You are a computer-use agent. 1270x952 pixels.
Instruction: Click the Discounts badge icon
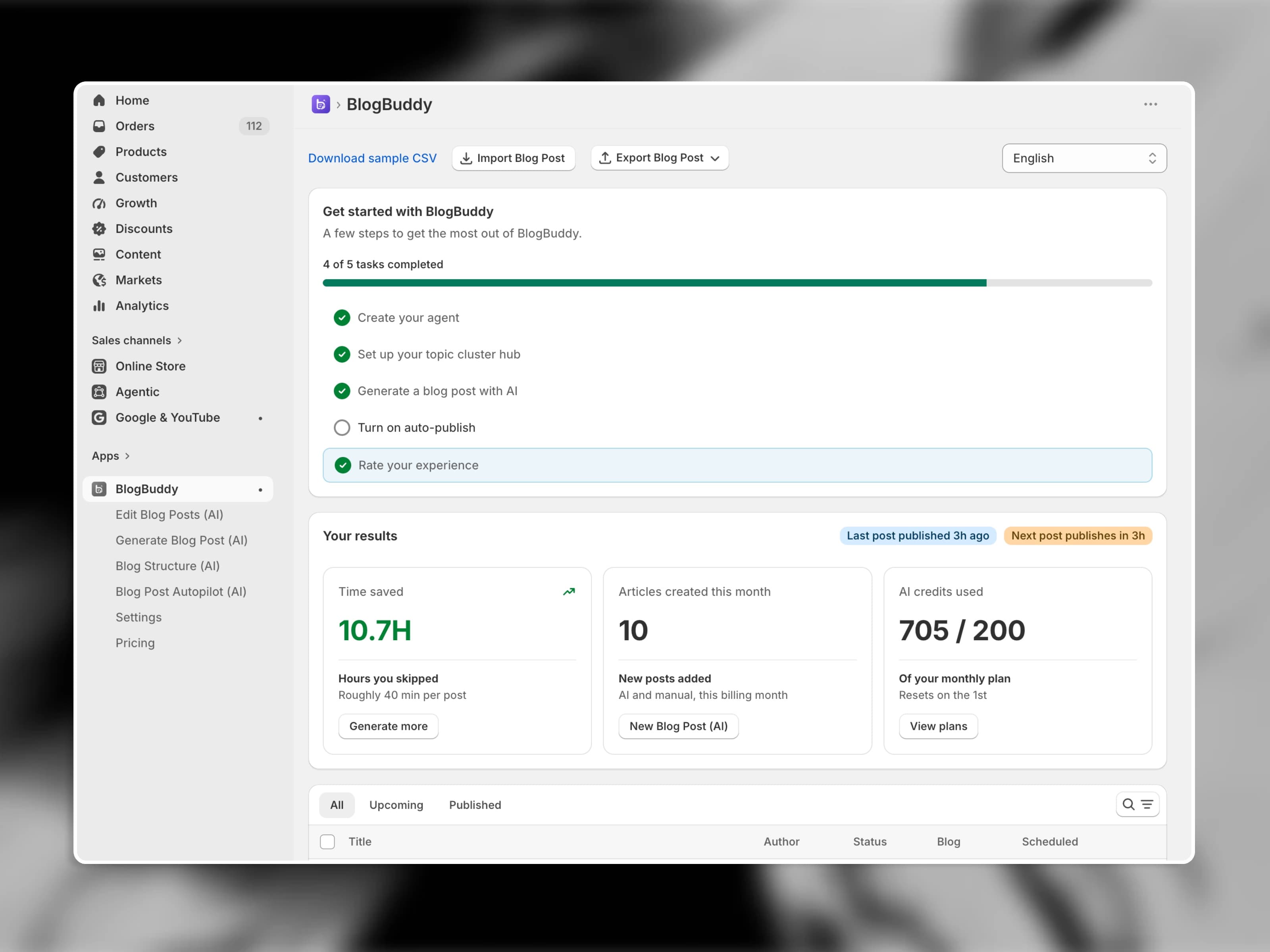[99, 229]
